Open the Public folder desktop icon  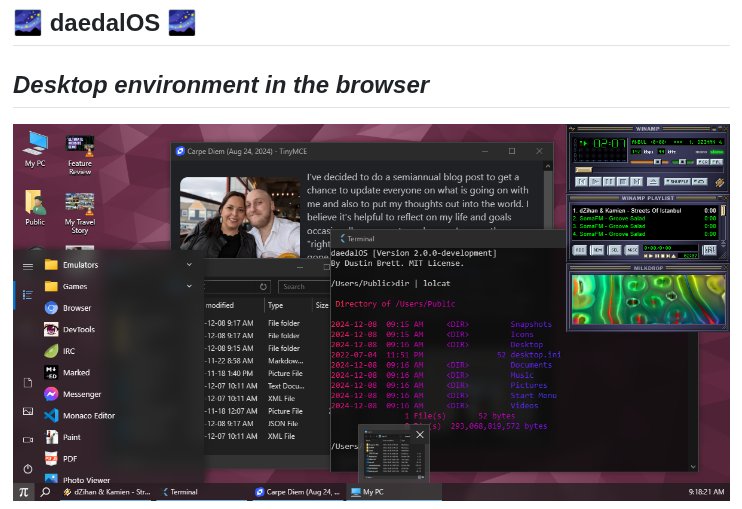[x=35, y=207]
